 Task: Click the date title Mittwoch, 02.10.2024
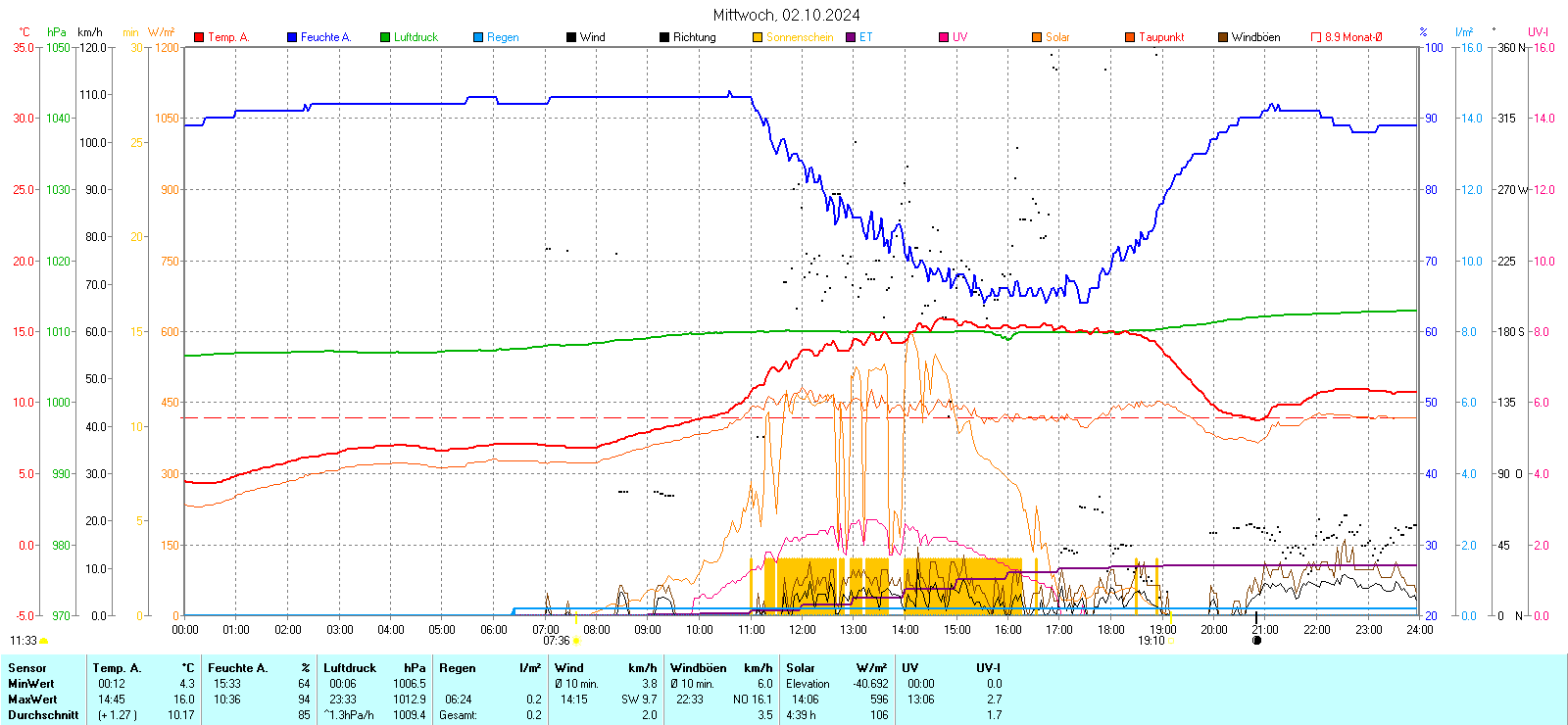[786, 15]
